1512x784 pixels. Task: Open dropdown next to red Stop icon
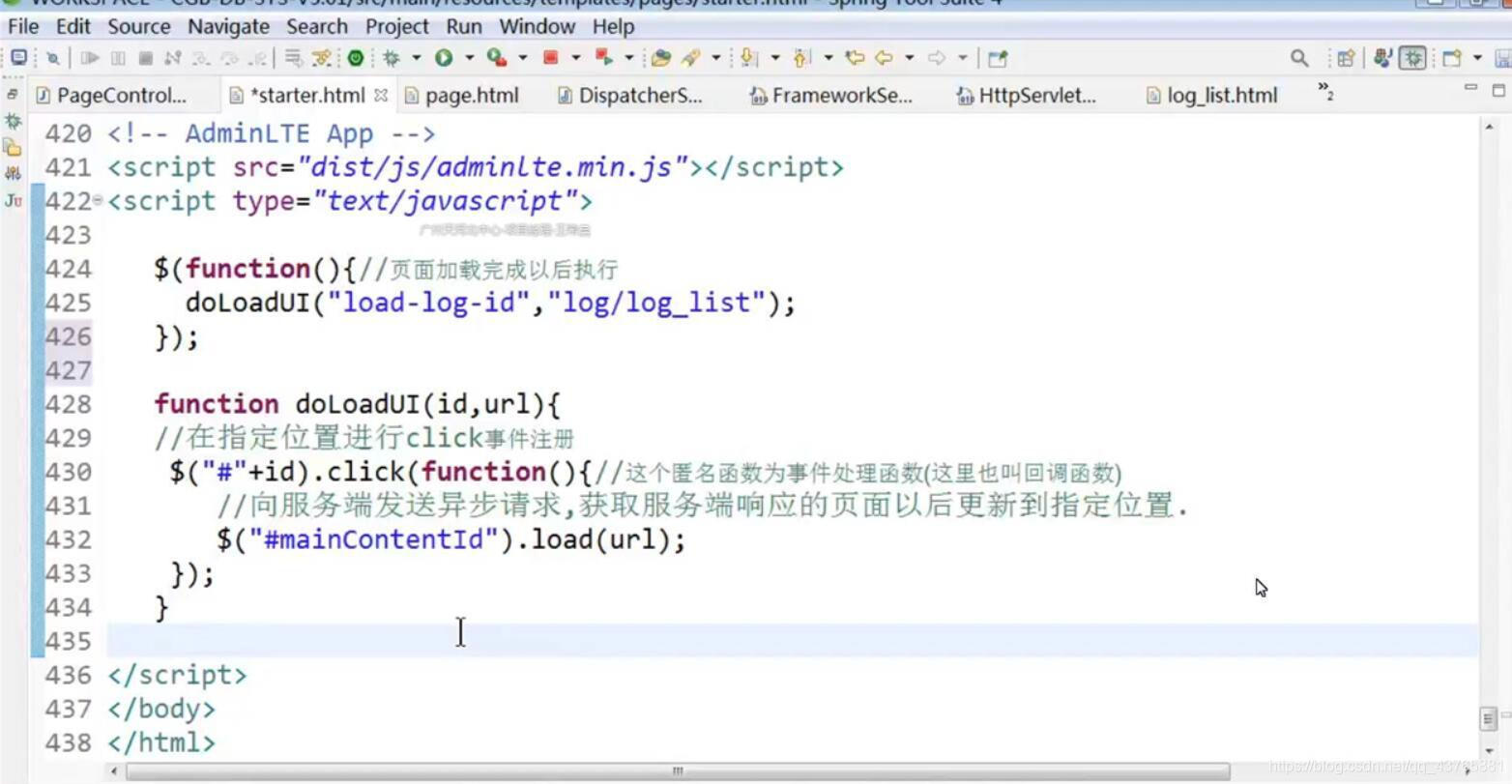point(576,58)
